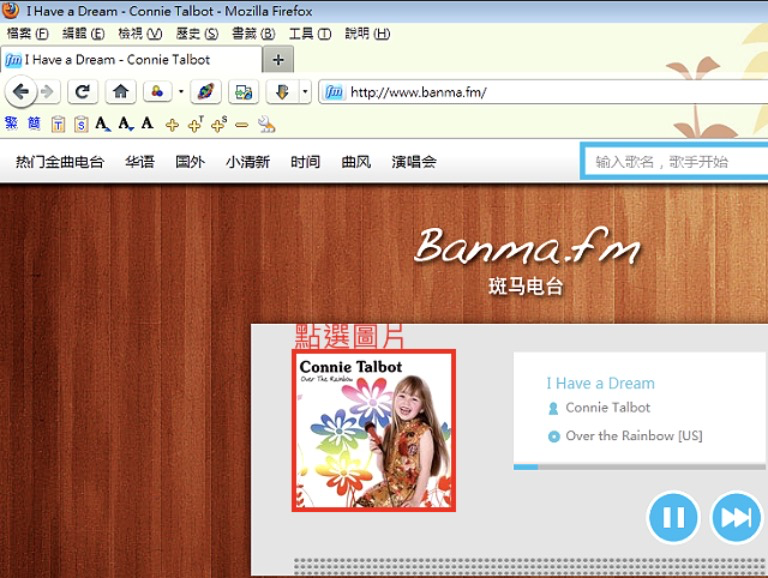Screen dimensions: 768x578
Task: Open the 說明 (H) menu
Action: [x=367, y=33]
